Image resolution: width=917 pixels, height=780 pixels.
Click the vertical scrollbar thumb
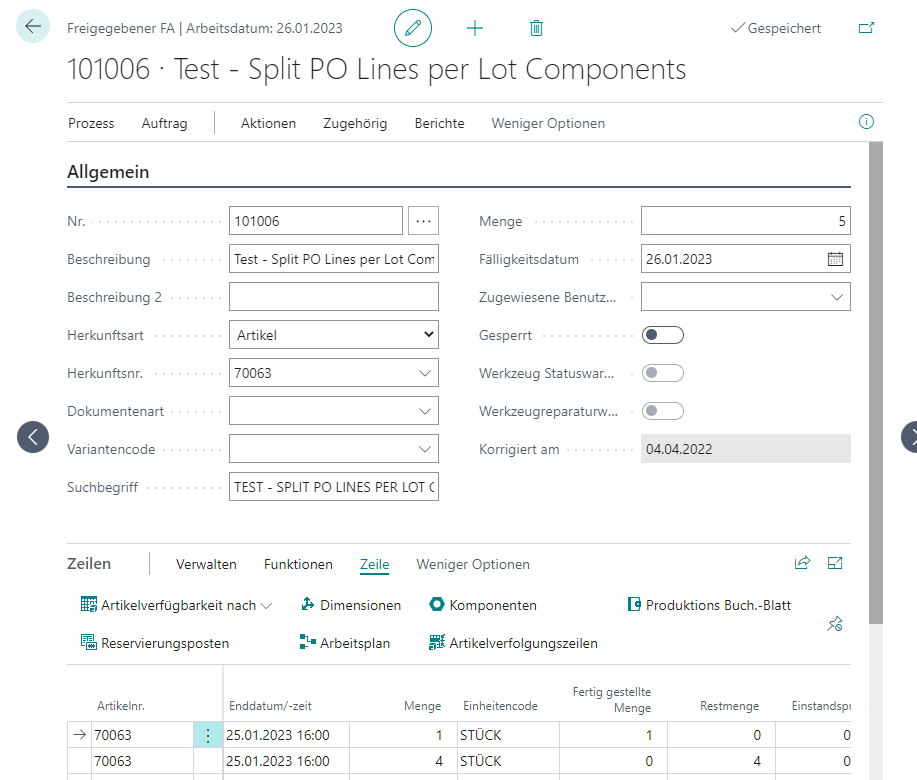(875, 383)
